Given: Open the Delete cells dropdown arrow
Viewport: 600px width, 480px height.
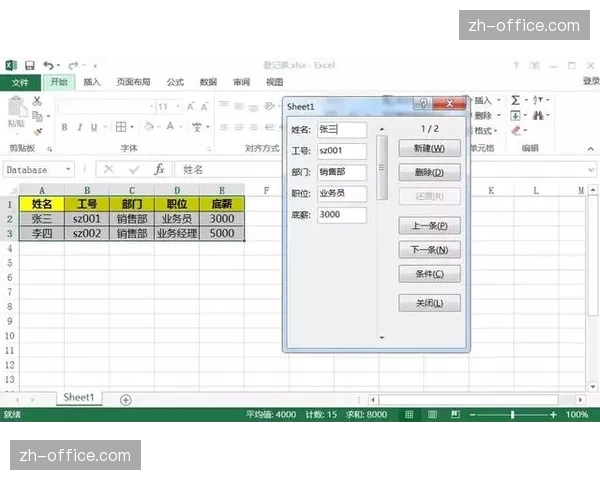Looking at the screenshot, I should (499, 115).
